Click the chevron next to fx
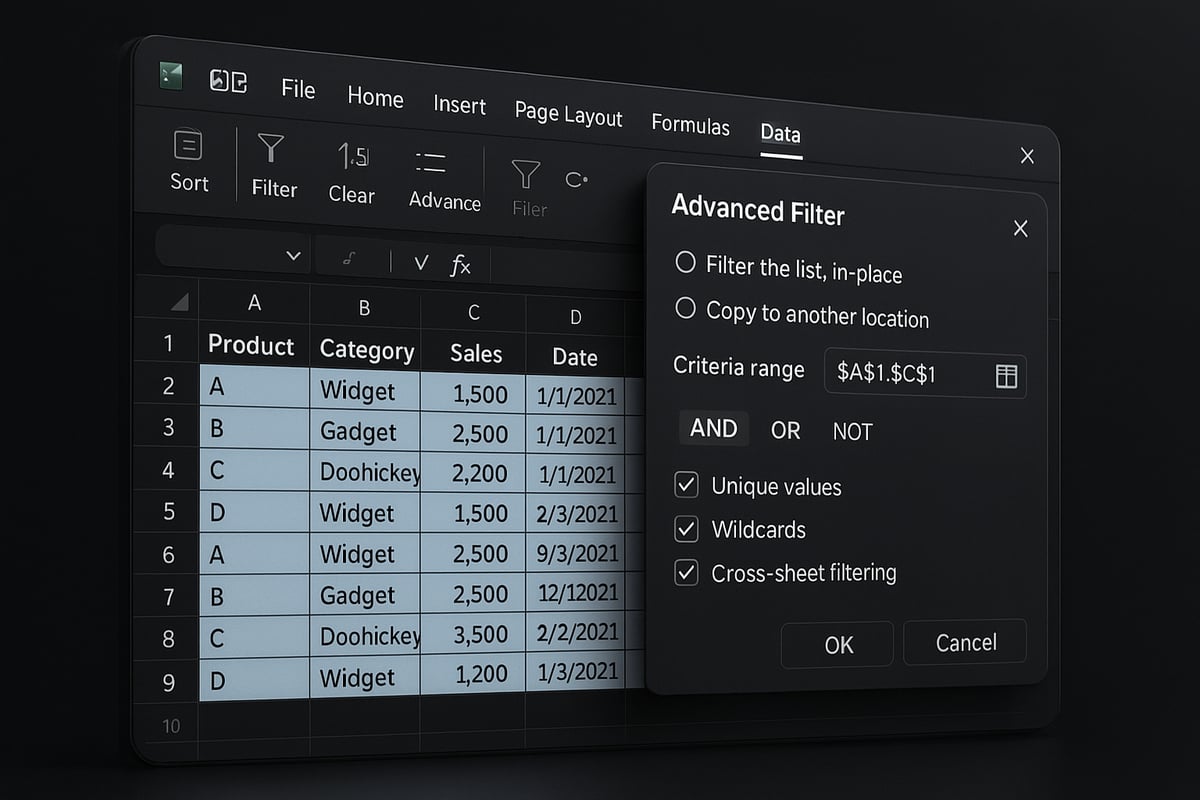The image size is (1200, 800). pos(421,263)
